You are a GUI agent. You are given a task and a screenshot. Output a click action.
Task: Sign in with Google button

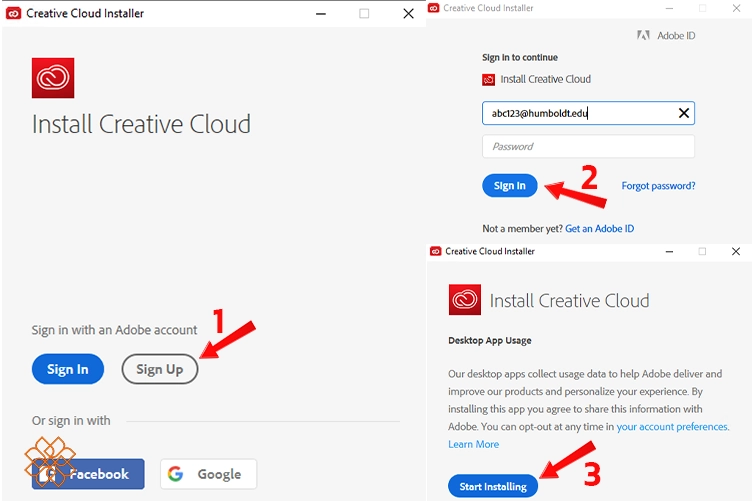pyautogui.click(x=209, y=474)
